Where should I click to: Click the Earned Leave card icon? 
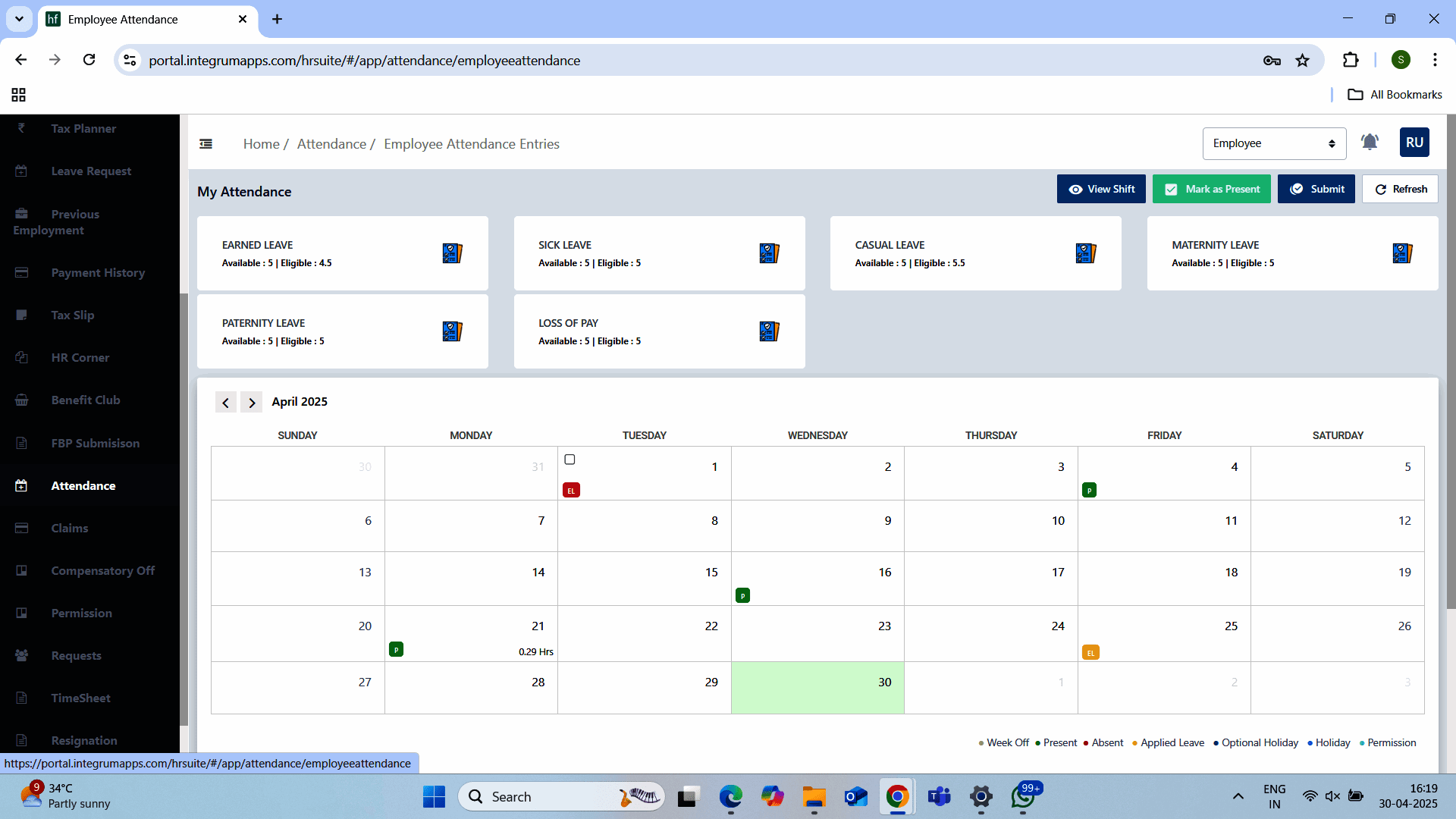click(452, 253)
